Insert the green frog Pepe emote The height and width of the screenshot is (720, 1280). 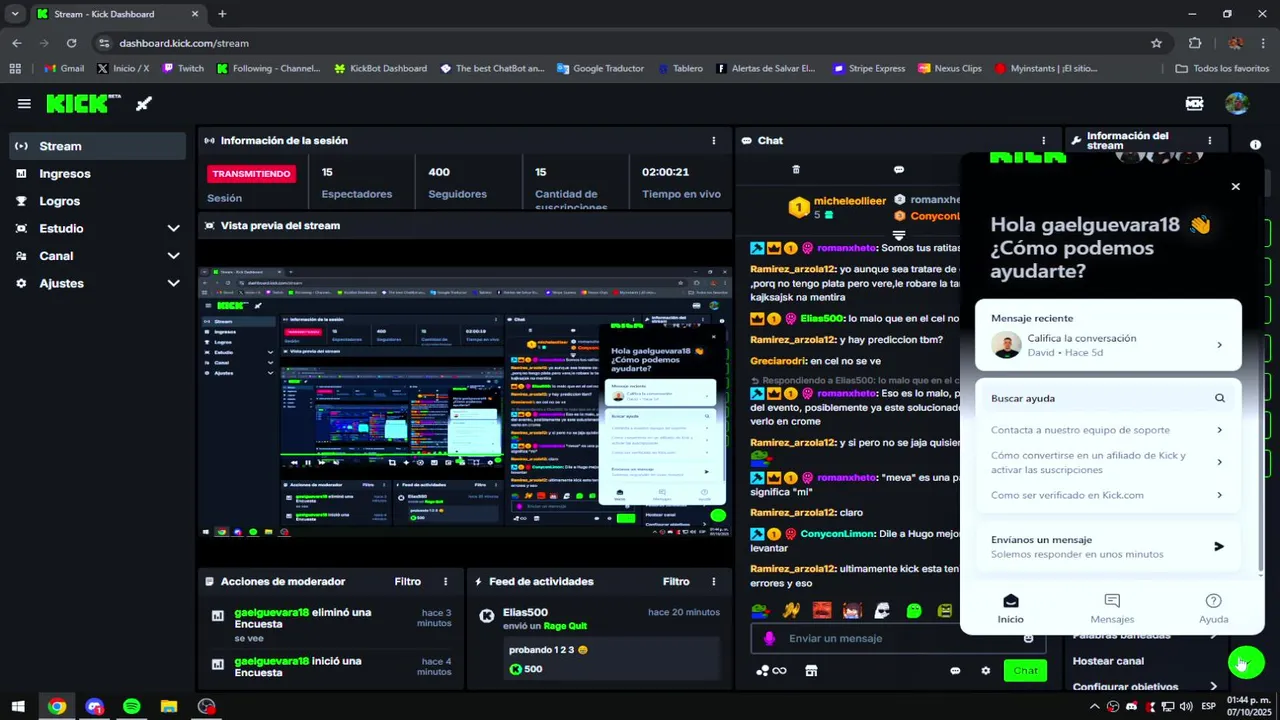point(760,610)
